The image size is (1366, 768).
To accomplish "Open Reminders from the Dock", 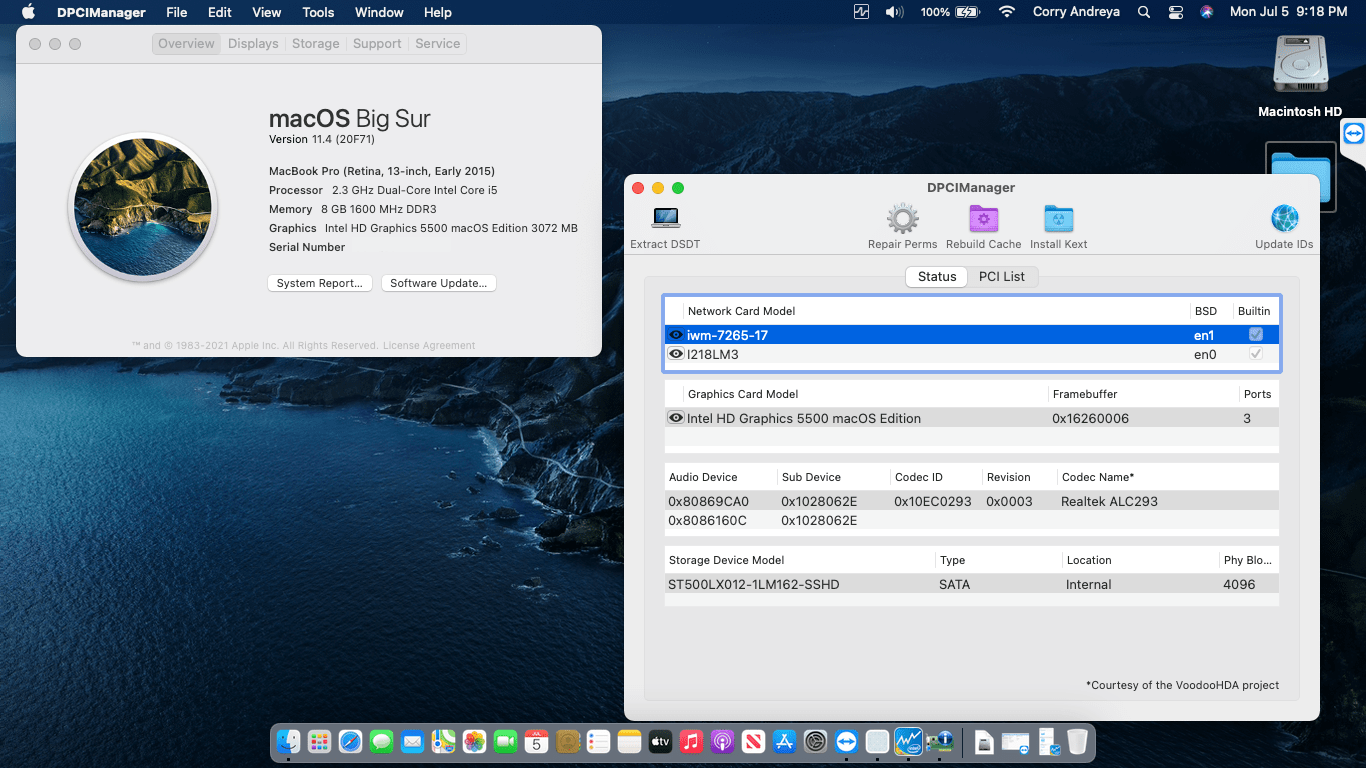I will (x=598, y=741).
